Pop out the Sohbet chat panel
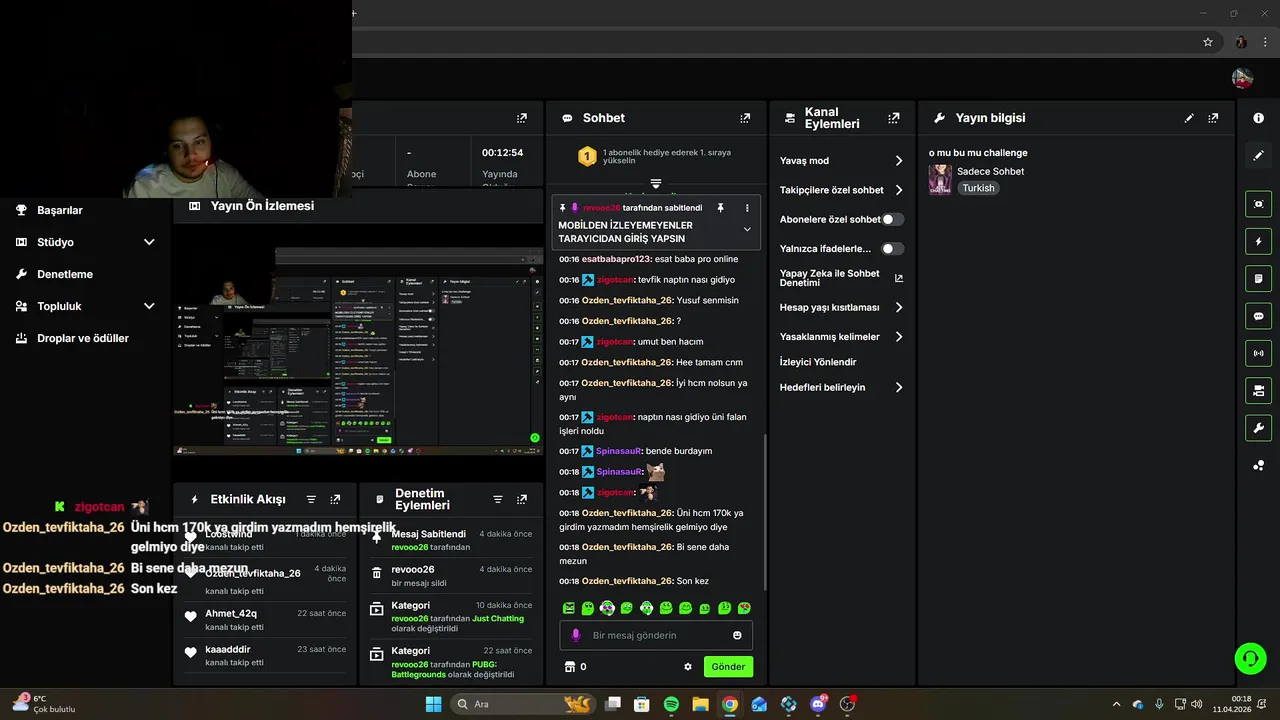Viewport: 1280px width, 720px height. (x=745, y=118)
